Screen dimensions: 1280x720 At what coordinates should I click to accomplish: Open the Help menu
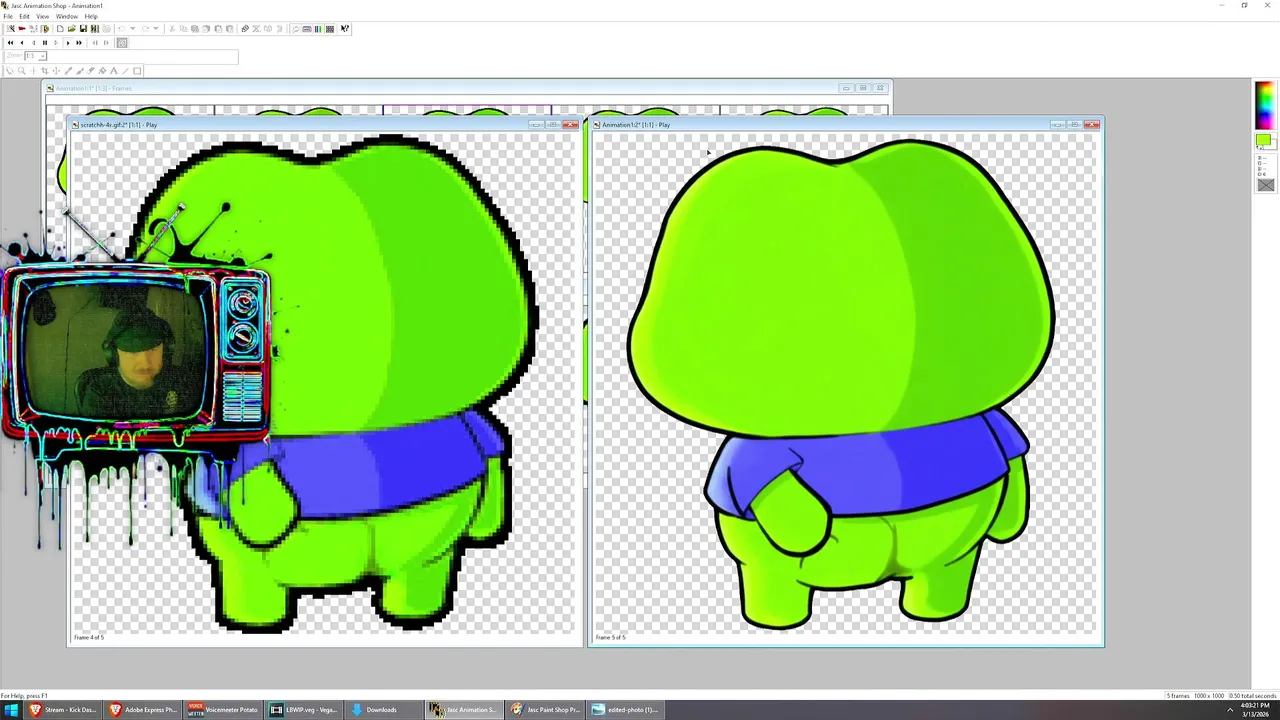pos(91,16)
